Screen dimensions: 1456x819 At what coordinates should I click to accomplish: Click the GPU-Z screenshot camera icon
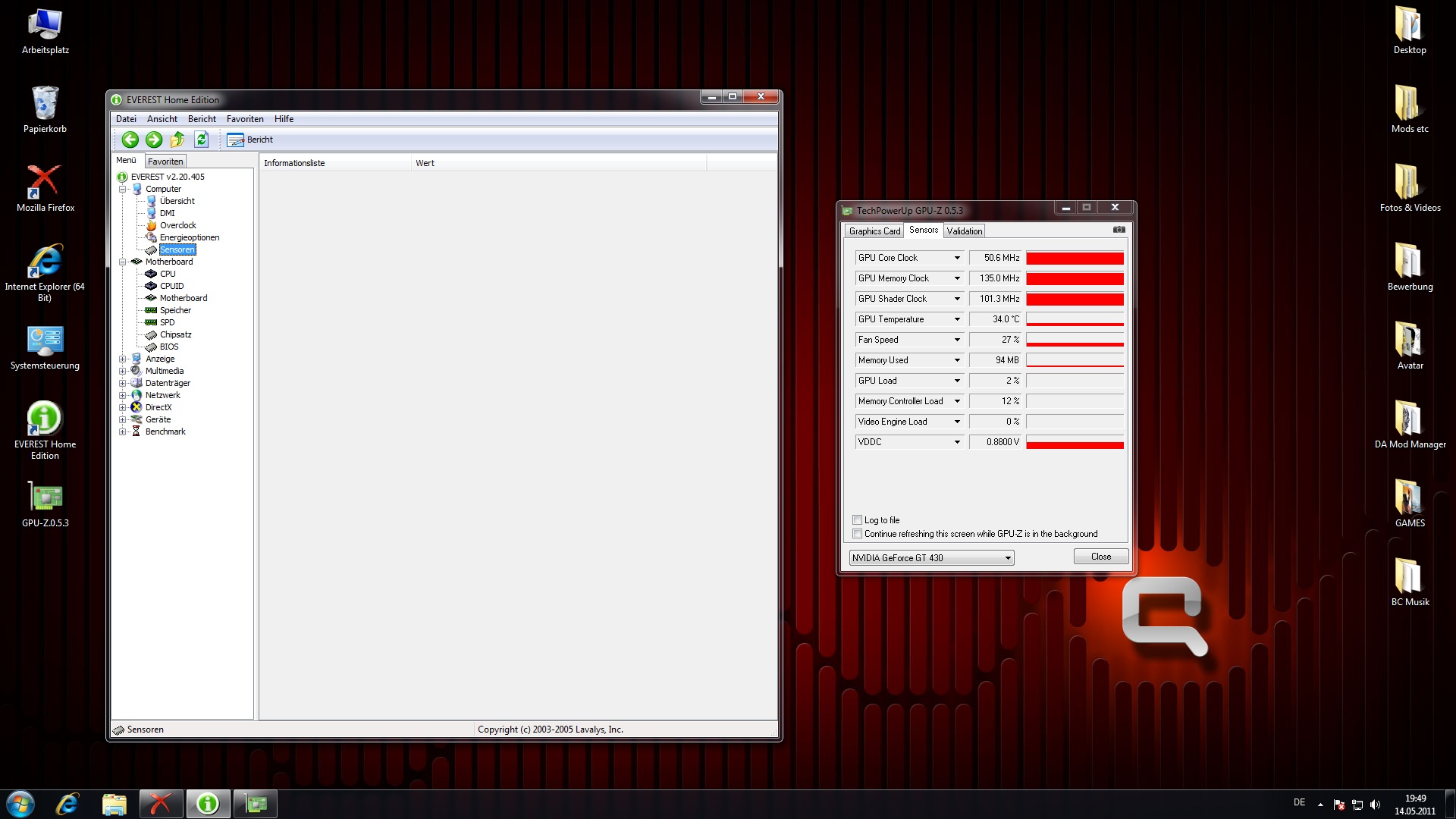coord(1119,230)
